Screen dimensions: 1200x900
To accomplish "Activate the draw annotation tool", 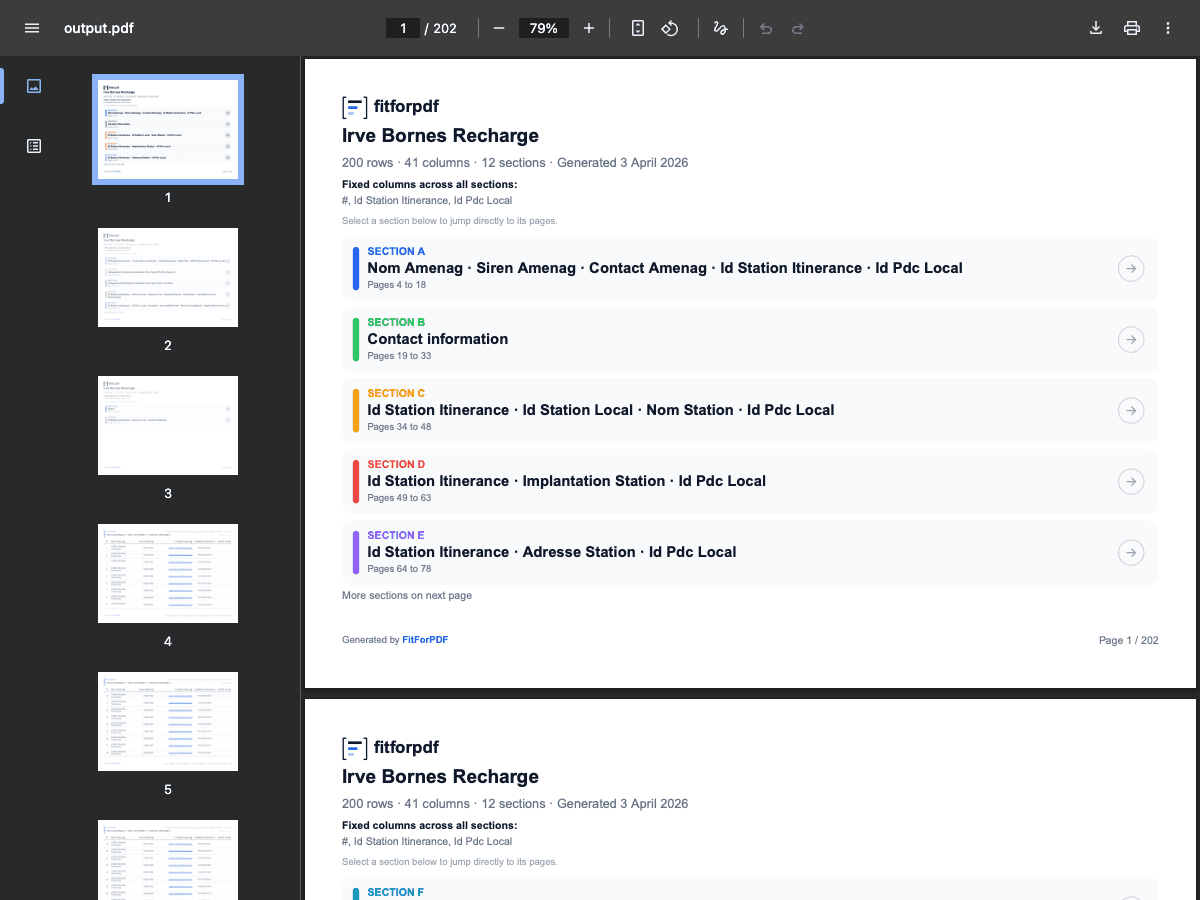I will 720,28.
